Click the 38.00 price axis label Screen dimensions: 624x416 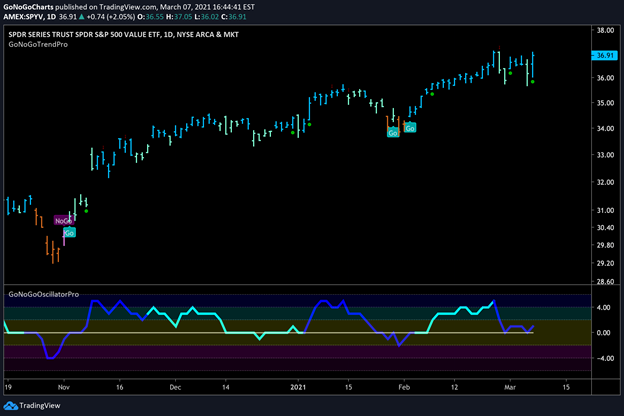pos(605,30)
